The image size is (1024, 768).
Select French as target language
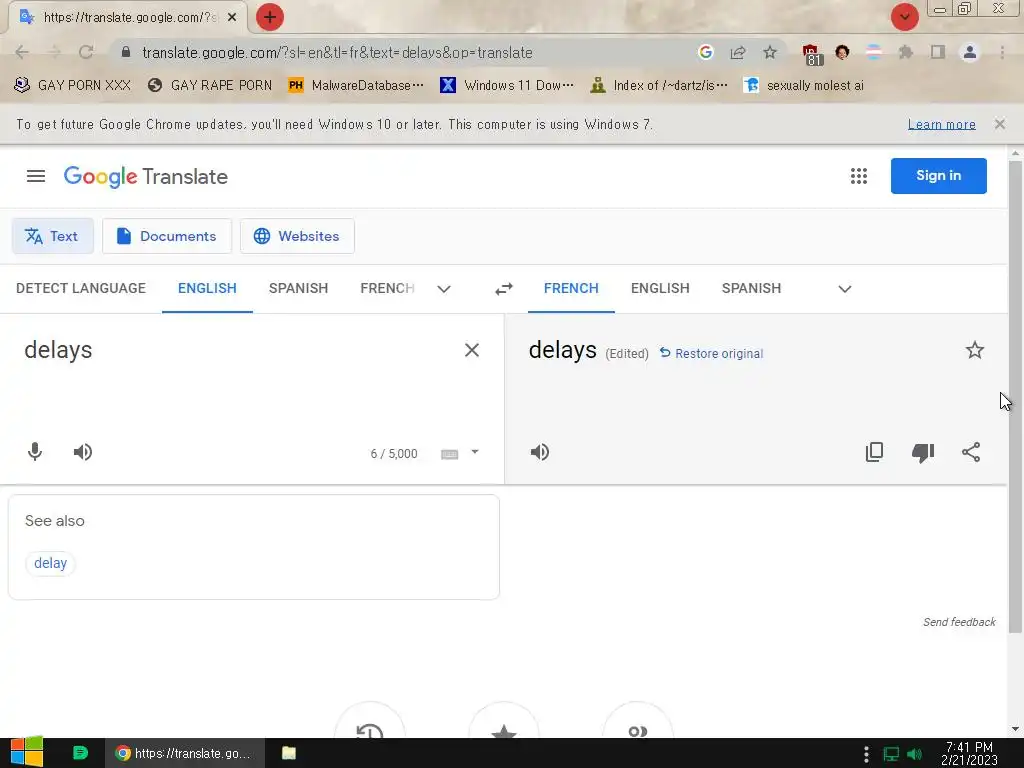(x=571, y=288)
